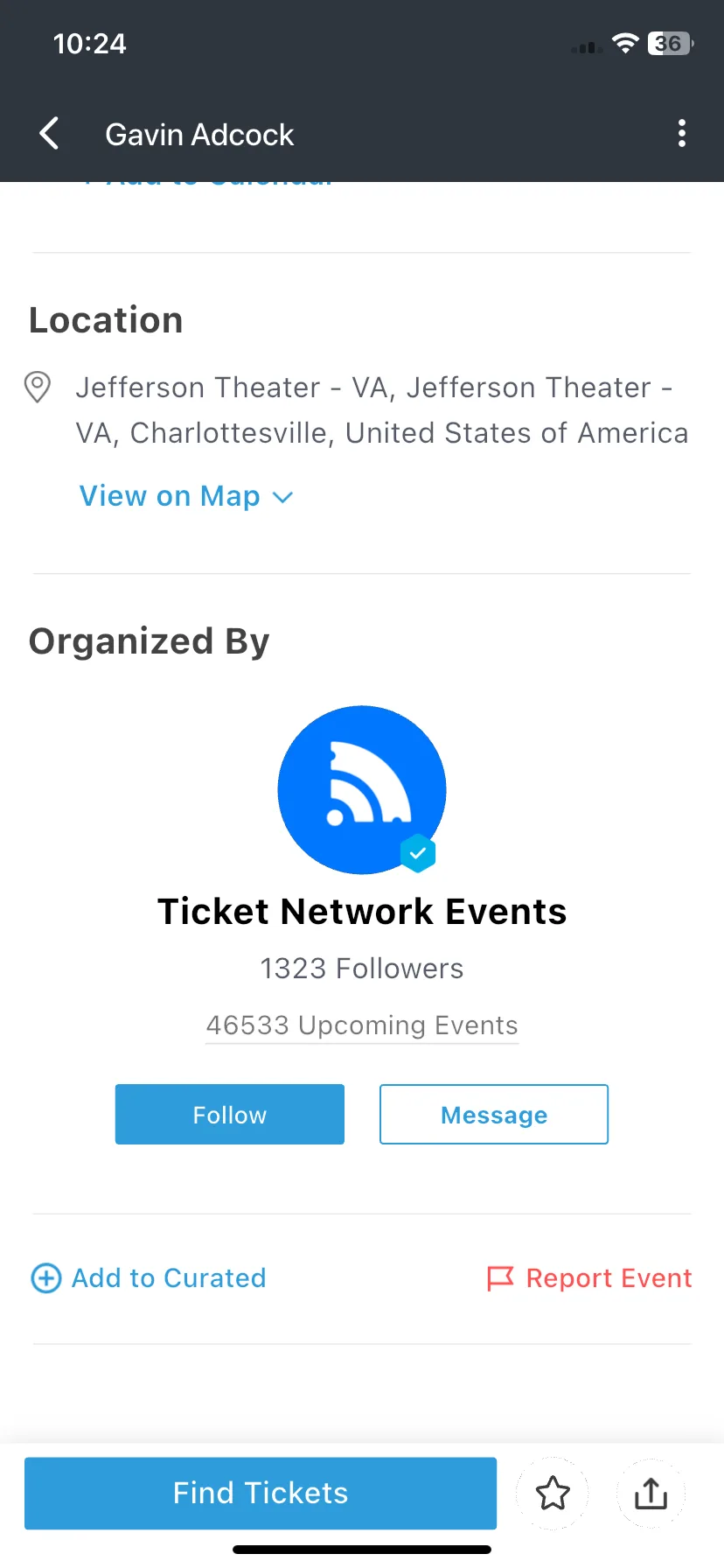The width and height of the screenshot is (724, 1568).
Task: Tap the partially hidden Add to Calendar link
Action: tap(208, 183)
